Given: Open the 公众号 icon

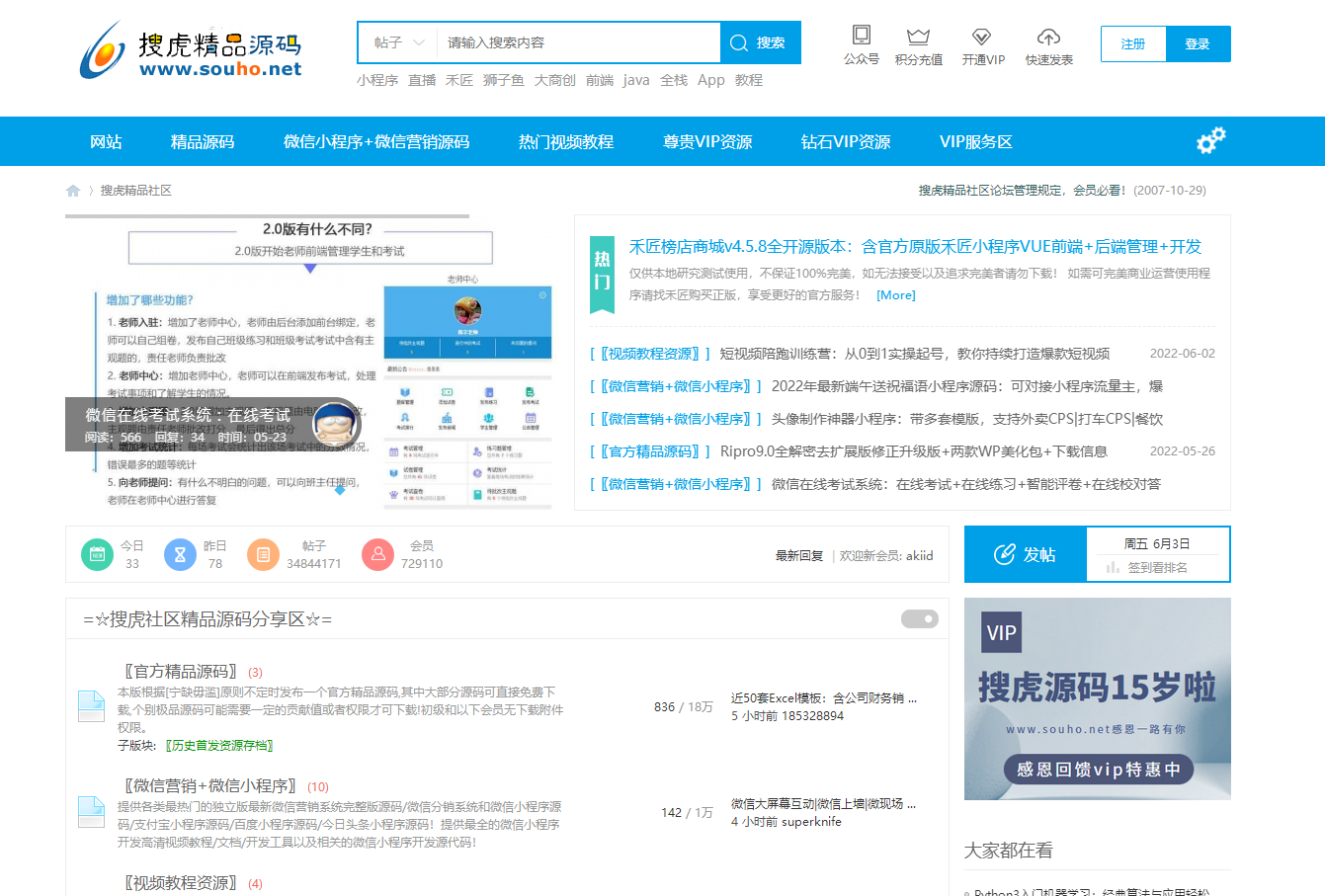Looking at the screenshot, I should (x=862, y=37).
